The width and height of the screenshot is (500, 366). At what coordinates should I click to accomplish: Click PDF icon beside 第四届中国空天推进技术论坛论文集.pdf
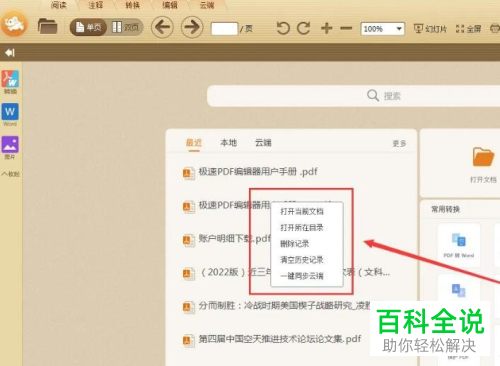coord(188,341)
